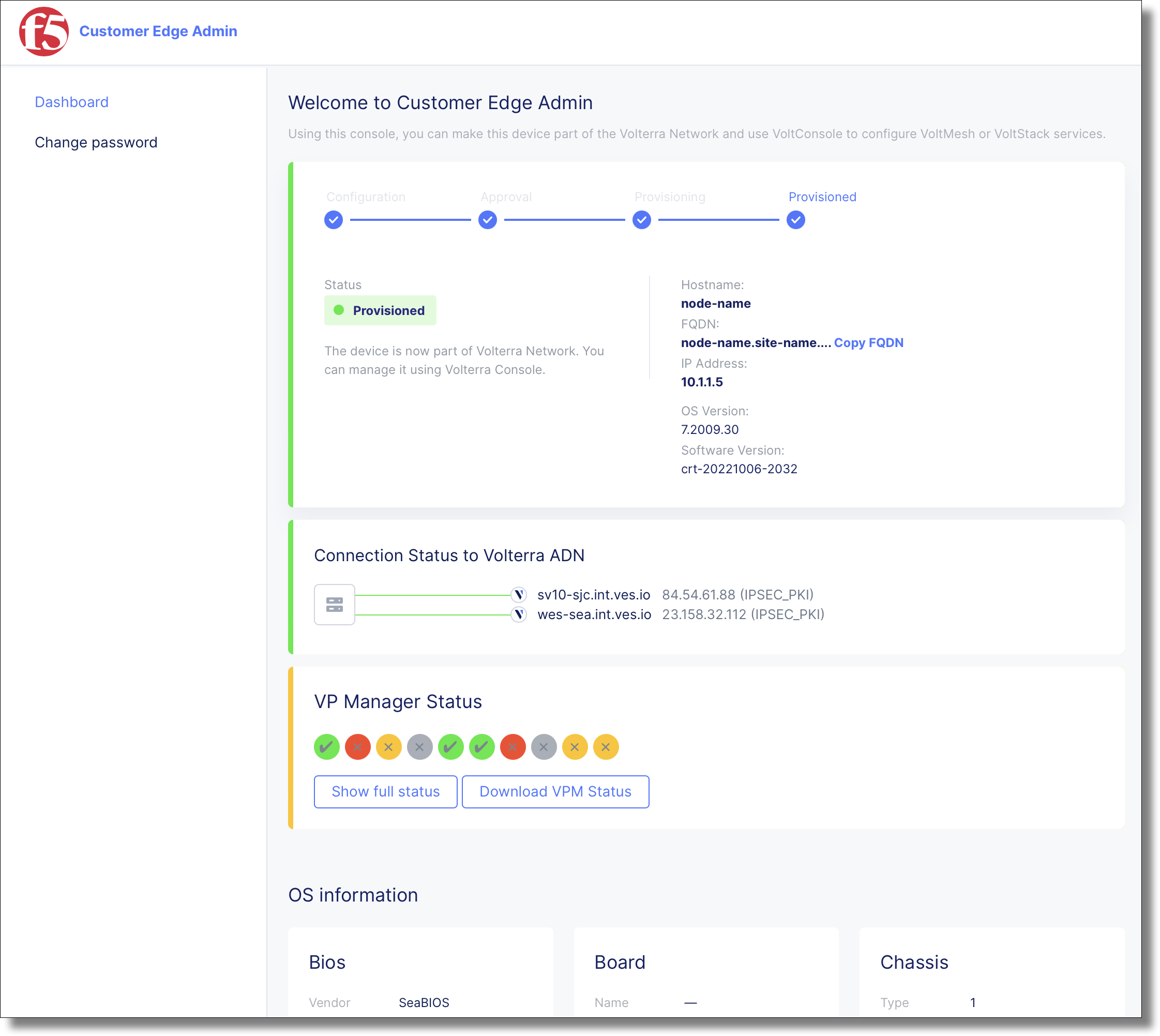This screenshot has width=1160, height=1036.
Task: Click the last yellow X VP Manager icon
Action: [x=606, y=747]
